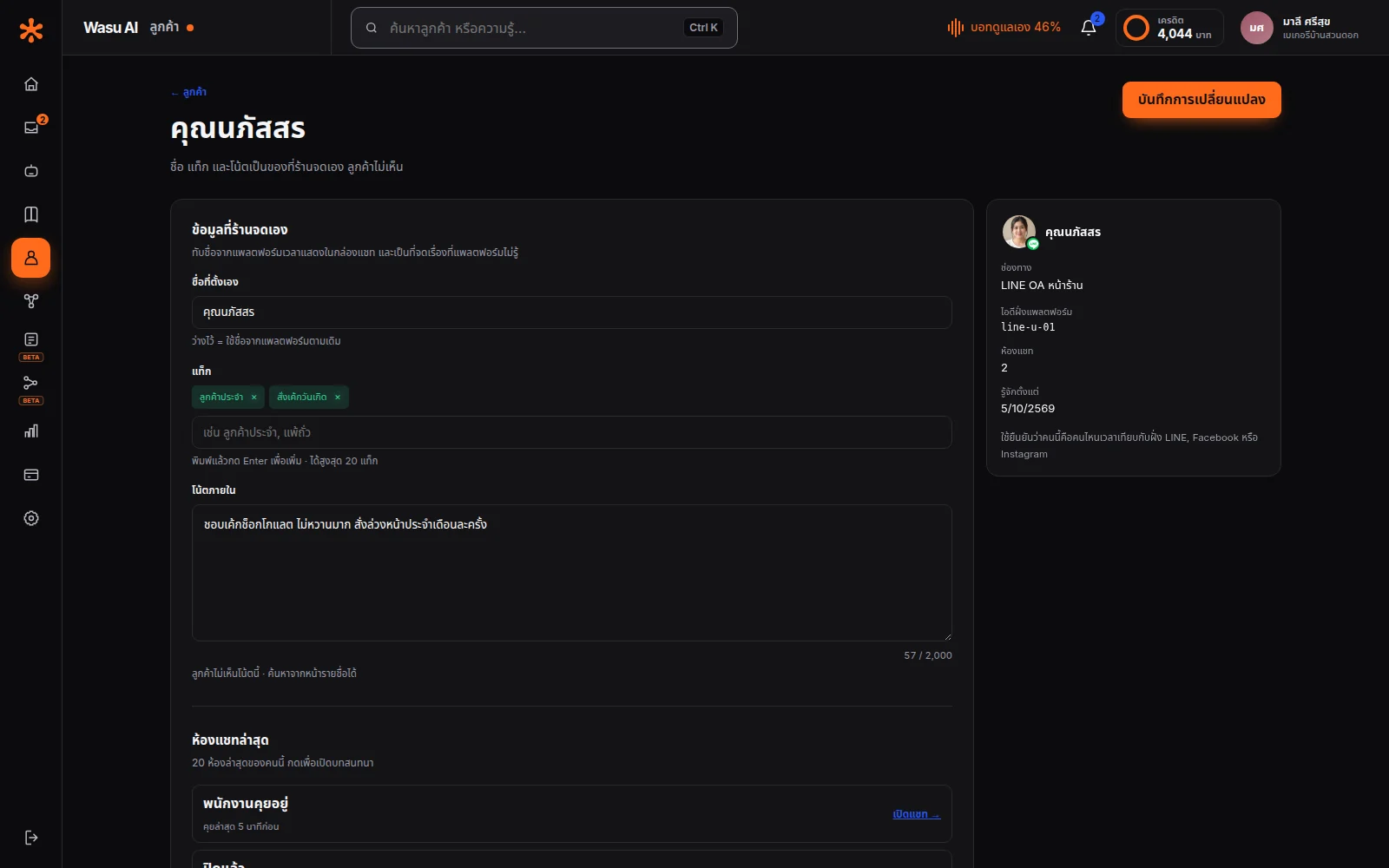Open chat via เปิดแชท link

916,814
